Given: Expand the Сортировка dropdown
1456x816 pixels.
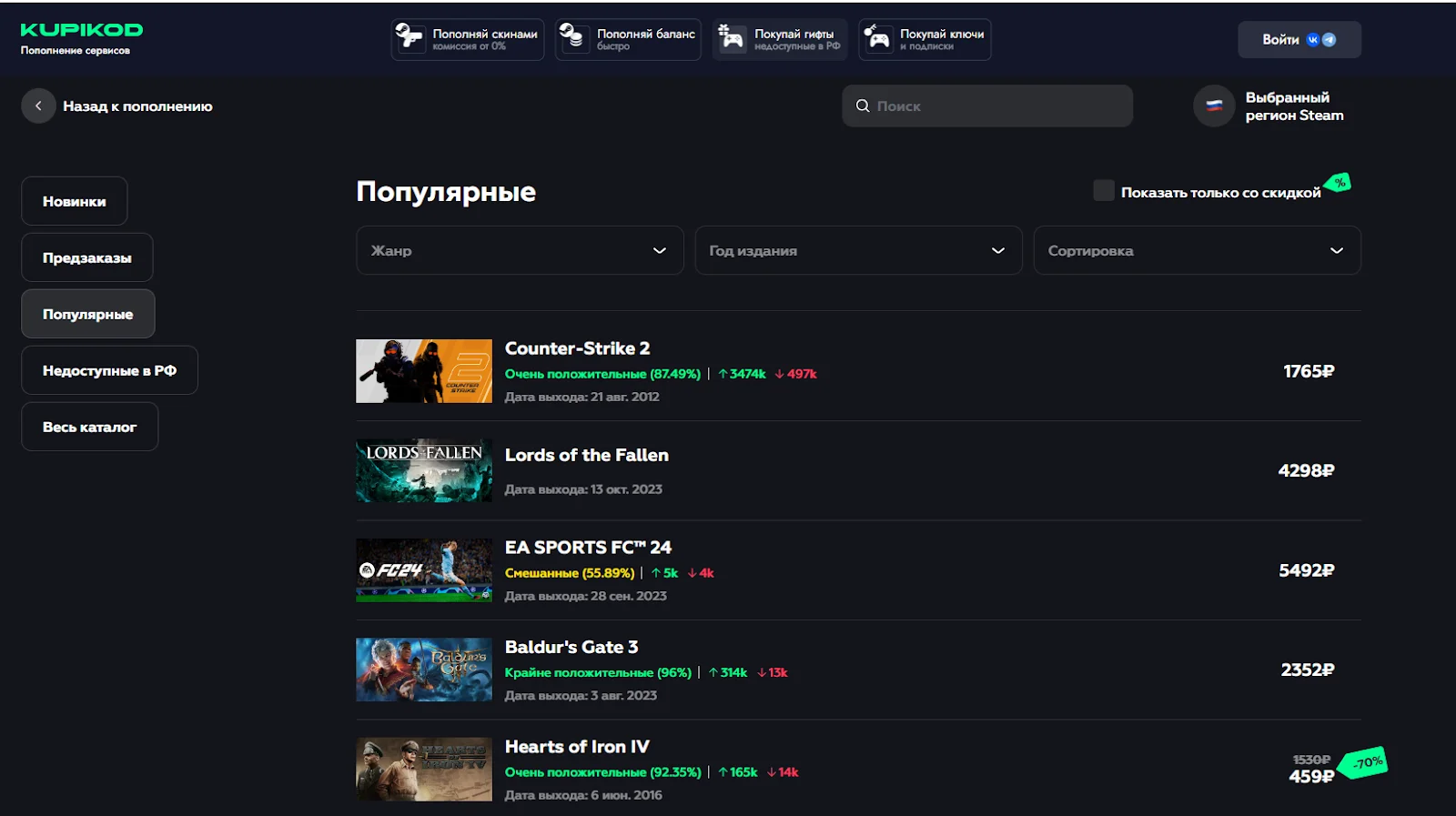Looking at the screenshot, I should [1196, 250].
